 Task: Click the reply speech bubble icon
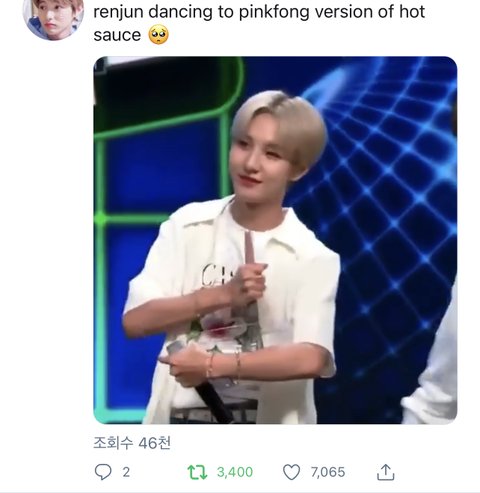coord(103,472)
